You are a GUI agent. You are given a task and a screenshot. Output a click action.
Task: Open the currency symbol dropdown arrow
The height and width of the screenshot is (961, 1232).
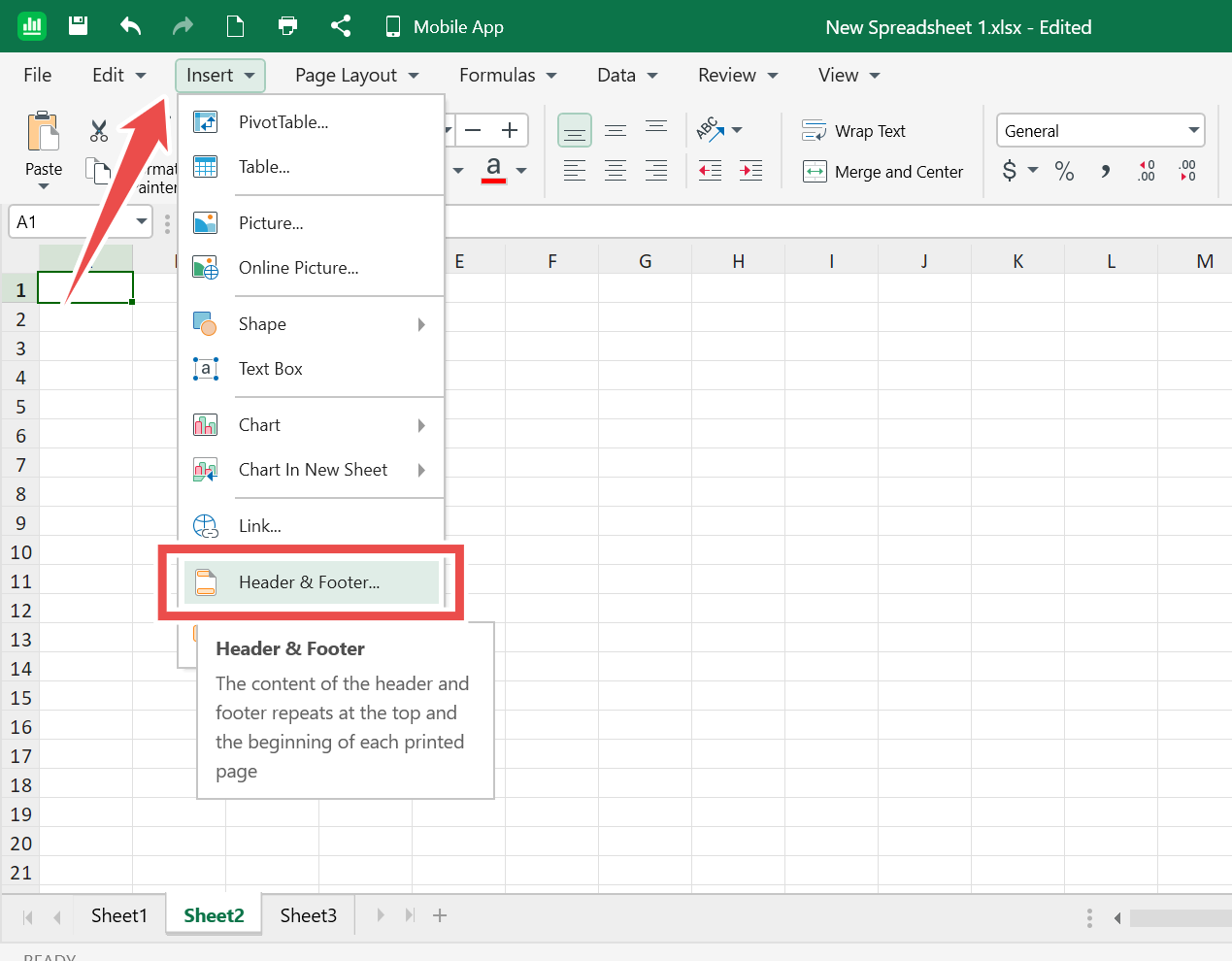pos(1033,171)
